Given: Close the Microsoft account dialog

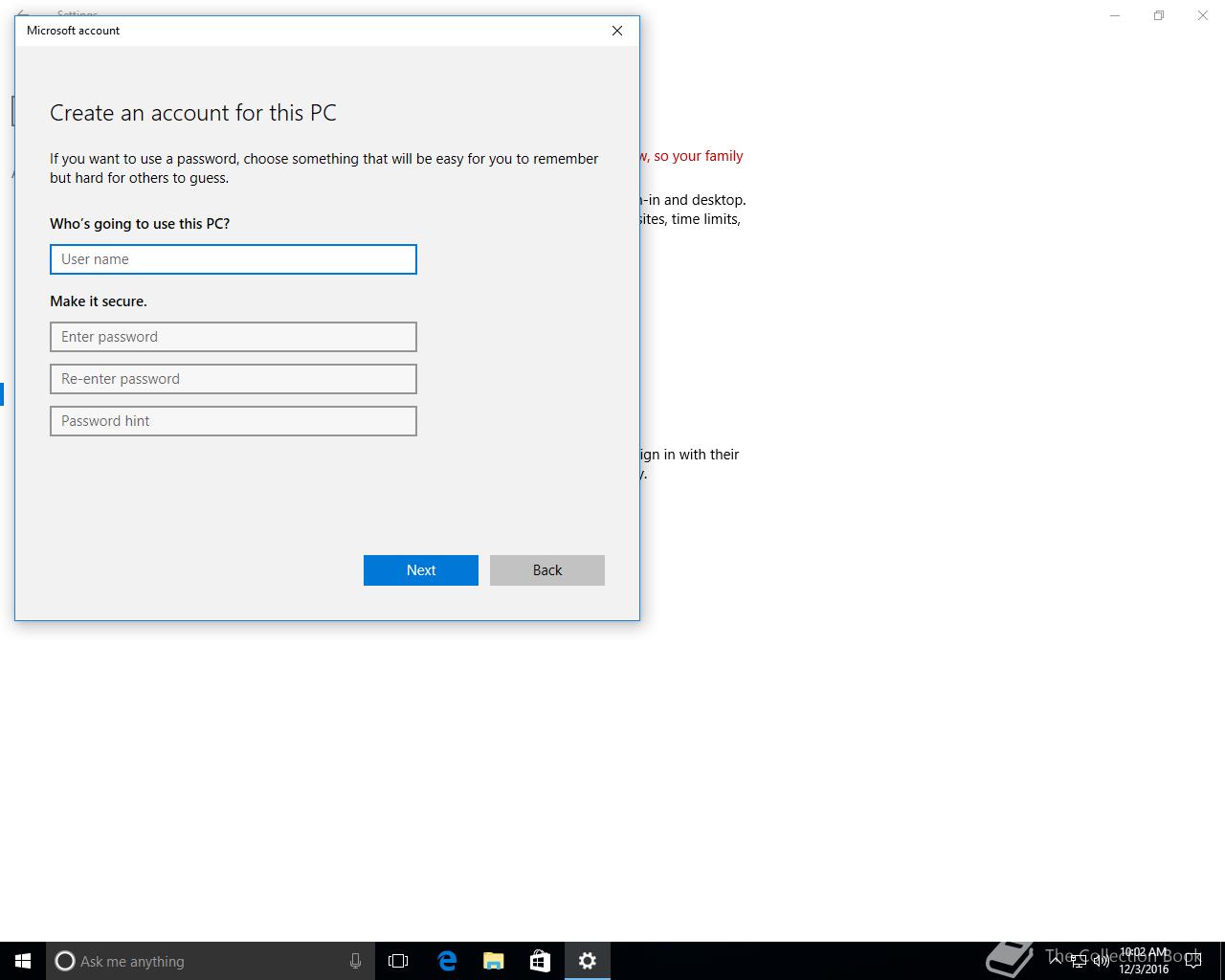Looking at the screenshot, I should [x=617, y=31].
